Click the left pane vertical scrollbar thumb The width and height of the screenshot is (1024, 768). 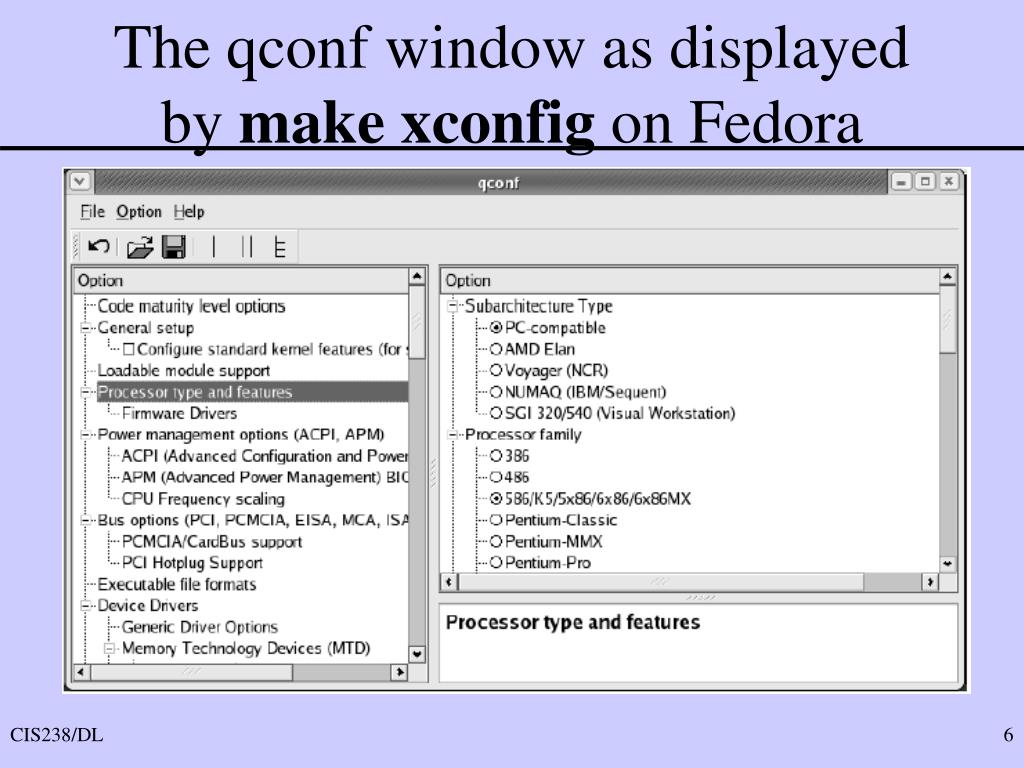417,321
